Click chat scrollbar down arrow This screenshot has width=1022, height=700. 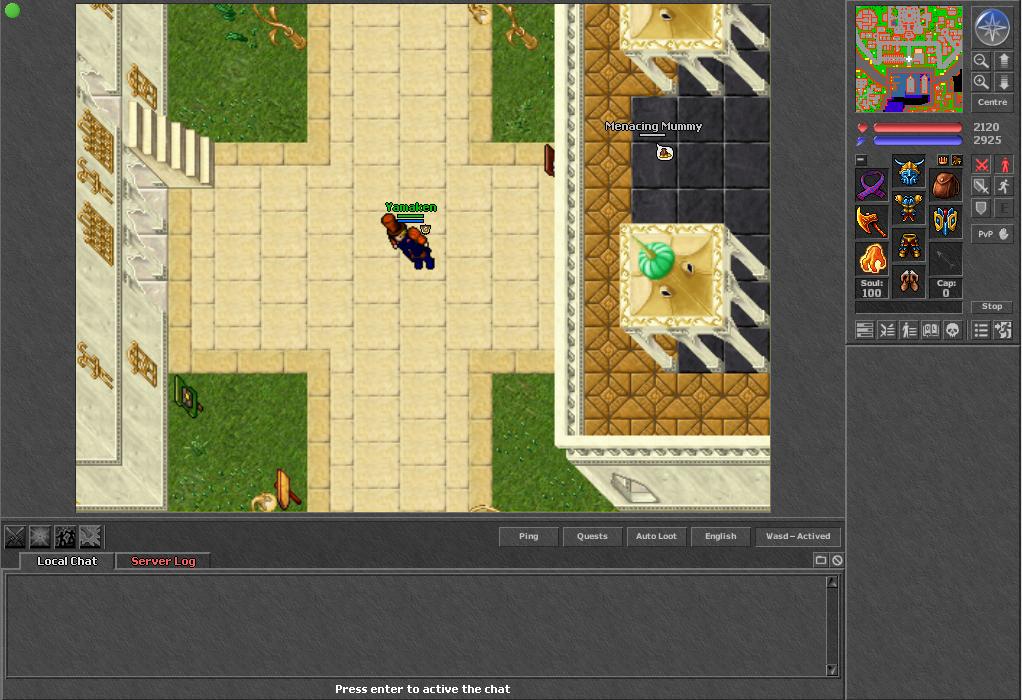coord(832,669)
